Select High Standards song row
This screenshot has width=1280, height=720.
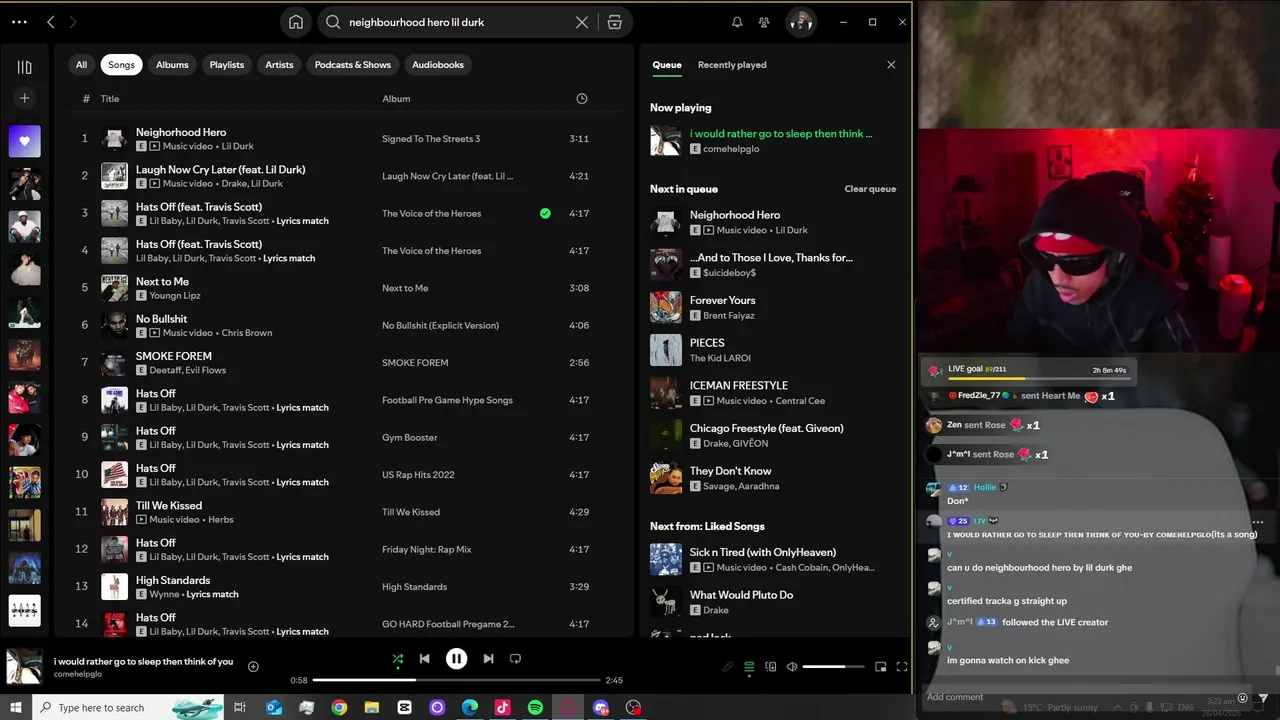coord(344,587)
